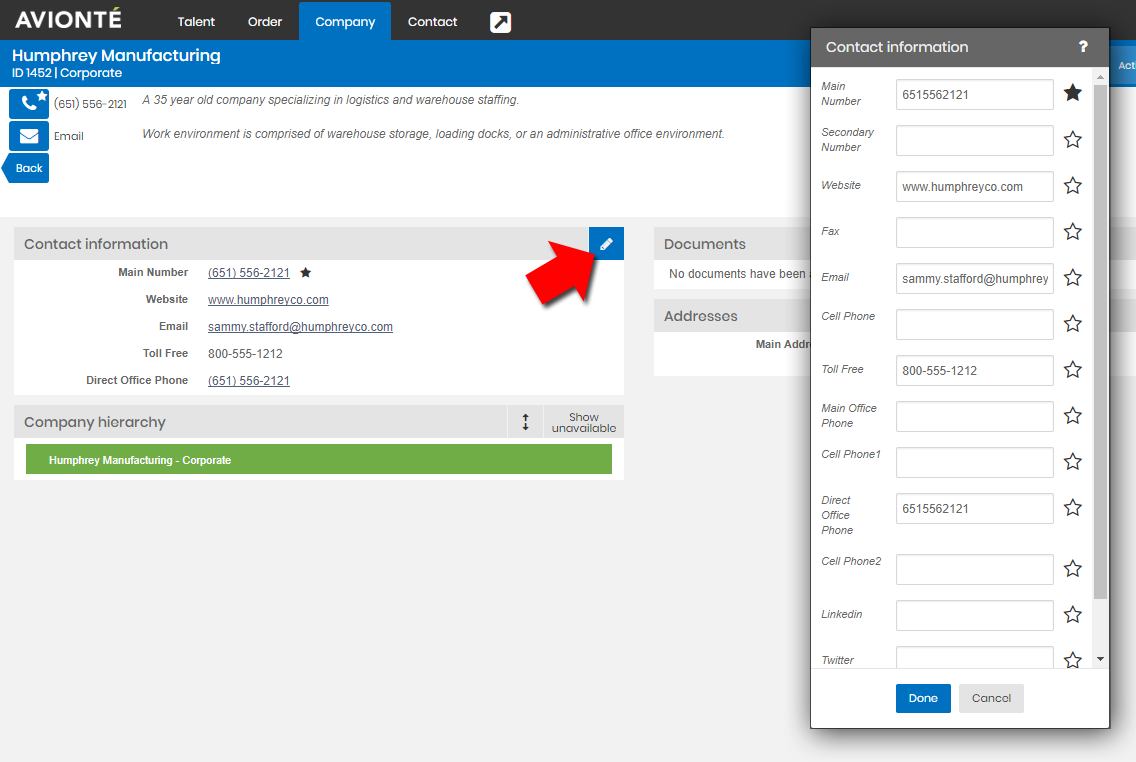Click the Addresses panel header

click(x=732, y=316)
